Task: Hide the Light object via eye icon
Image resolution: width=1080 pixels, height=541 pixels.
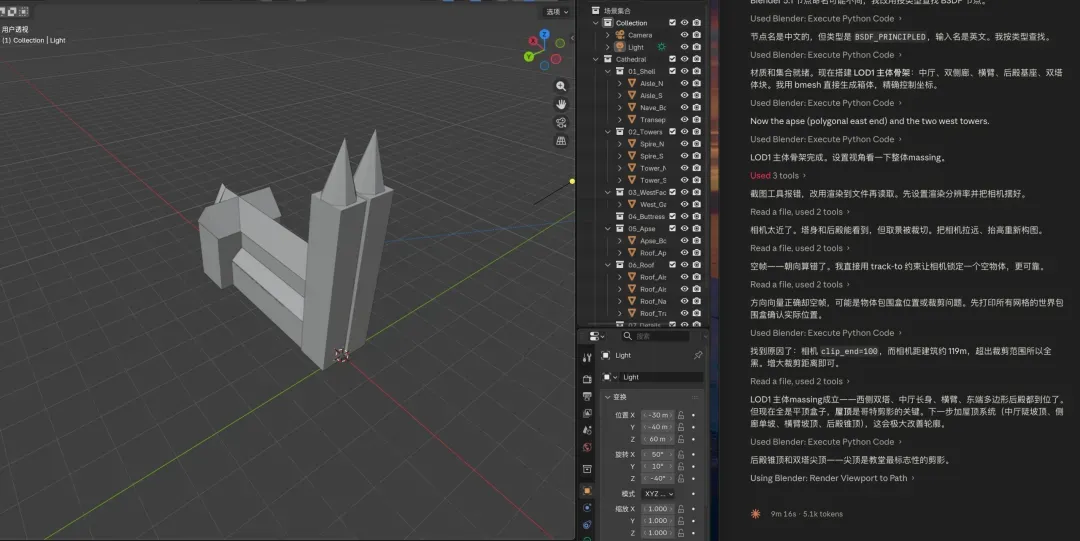Action: (684, 47)
